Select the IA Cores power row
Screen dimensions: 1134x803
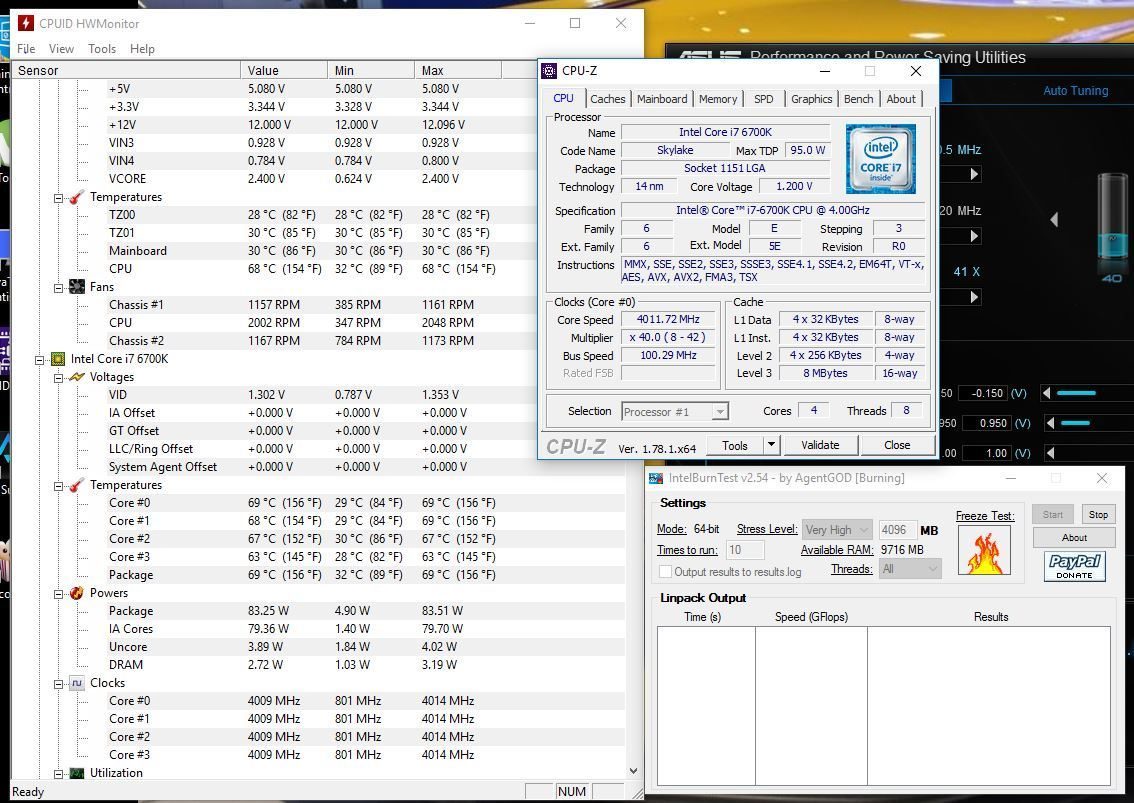click(318, 629)
